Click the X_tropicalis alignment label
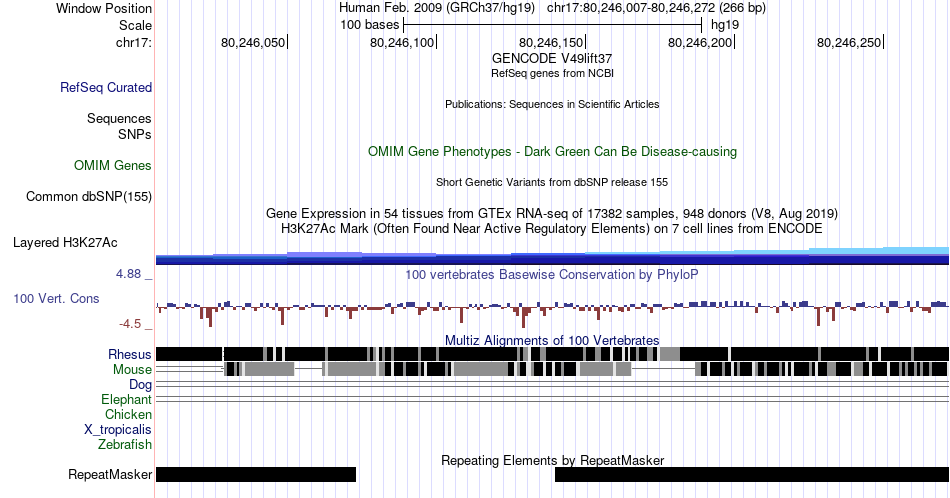 (118, 429)
